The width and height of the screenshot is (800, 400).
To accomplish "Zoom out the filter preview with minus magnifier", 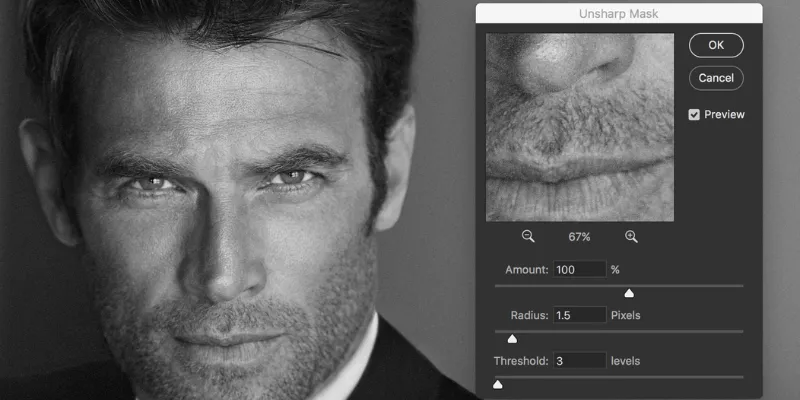I will 528,237.
